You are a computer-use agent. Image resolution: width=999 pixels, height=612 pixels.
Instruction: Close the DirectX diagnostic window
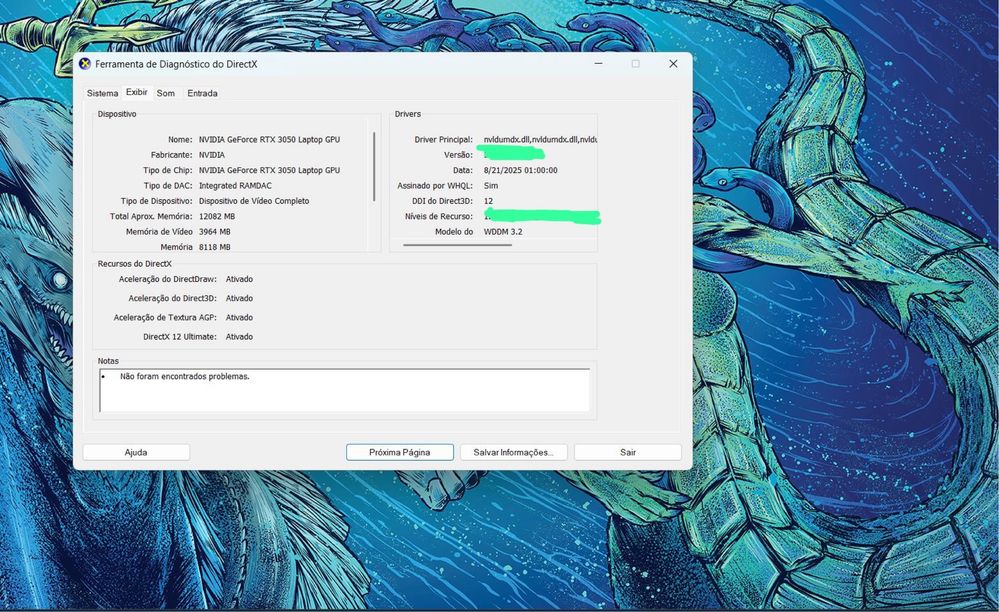point(673,64)
